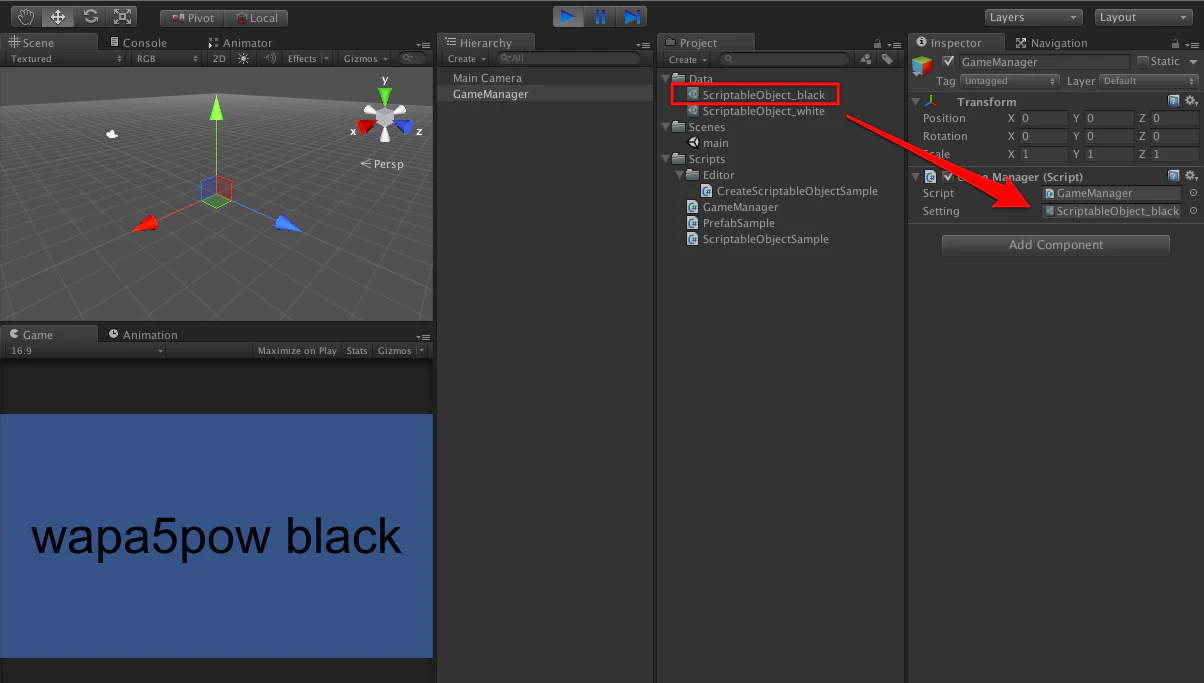
Task: Open the Layout dropdown
Action: coord(1143,17)
